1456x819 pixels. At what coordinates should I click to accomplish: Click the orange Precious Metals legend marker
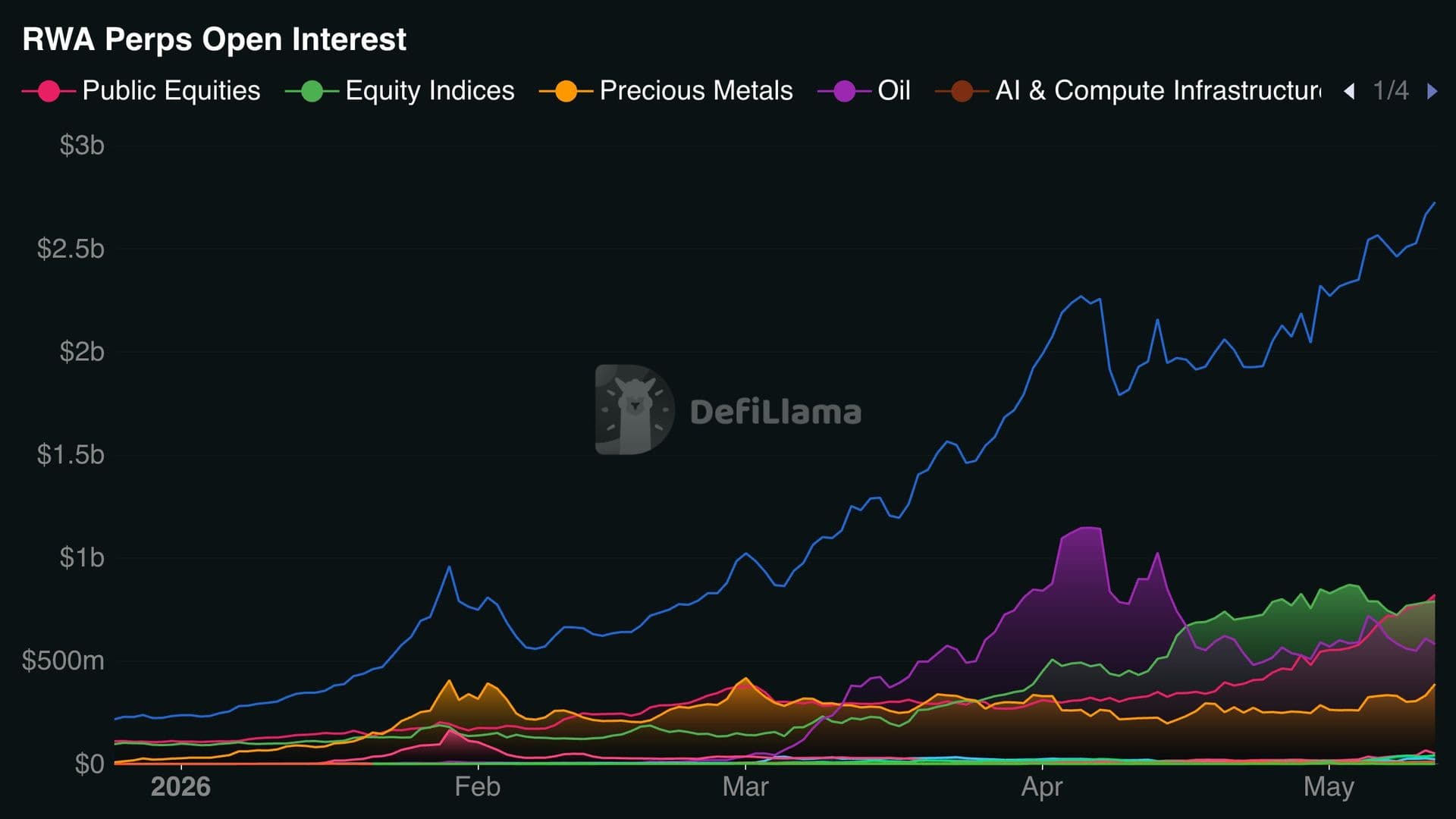tap(566, 92)
